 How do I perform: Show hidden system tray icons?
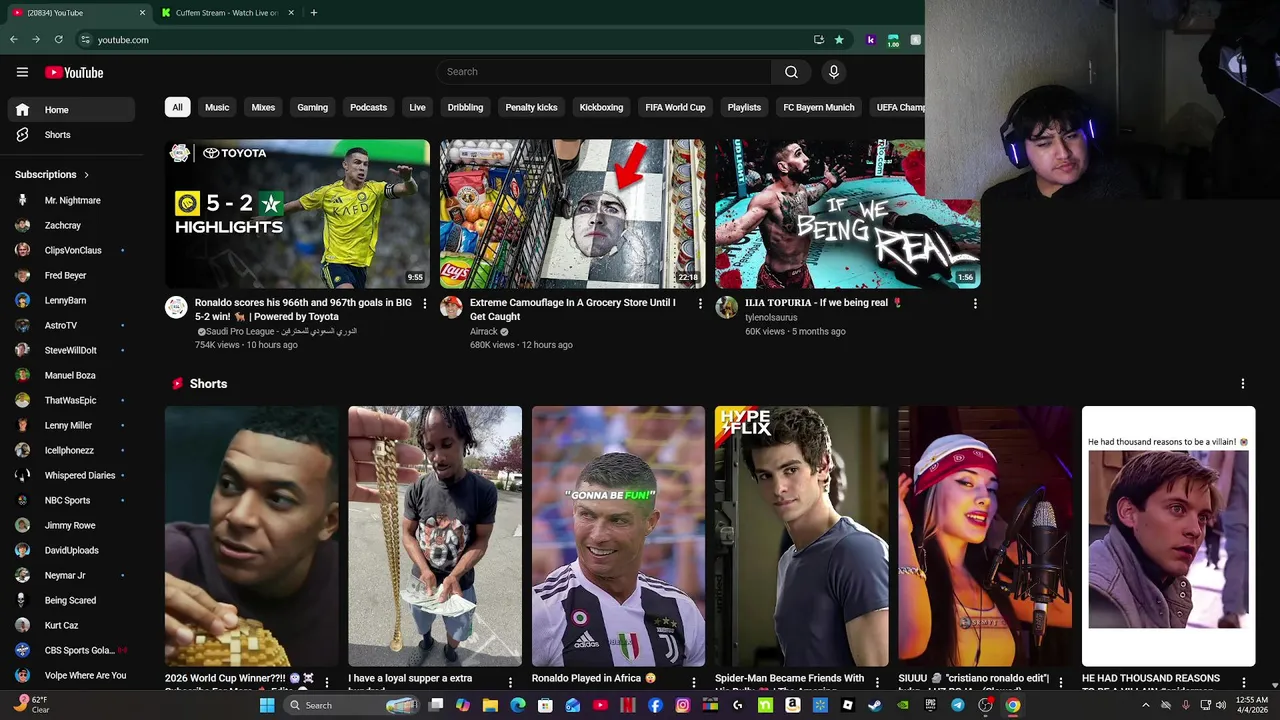point(1145,705)
